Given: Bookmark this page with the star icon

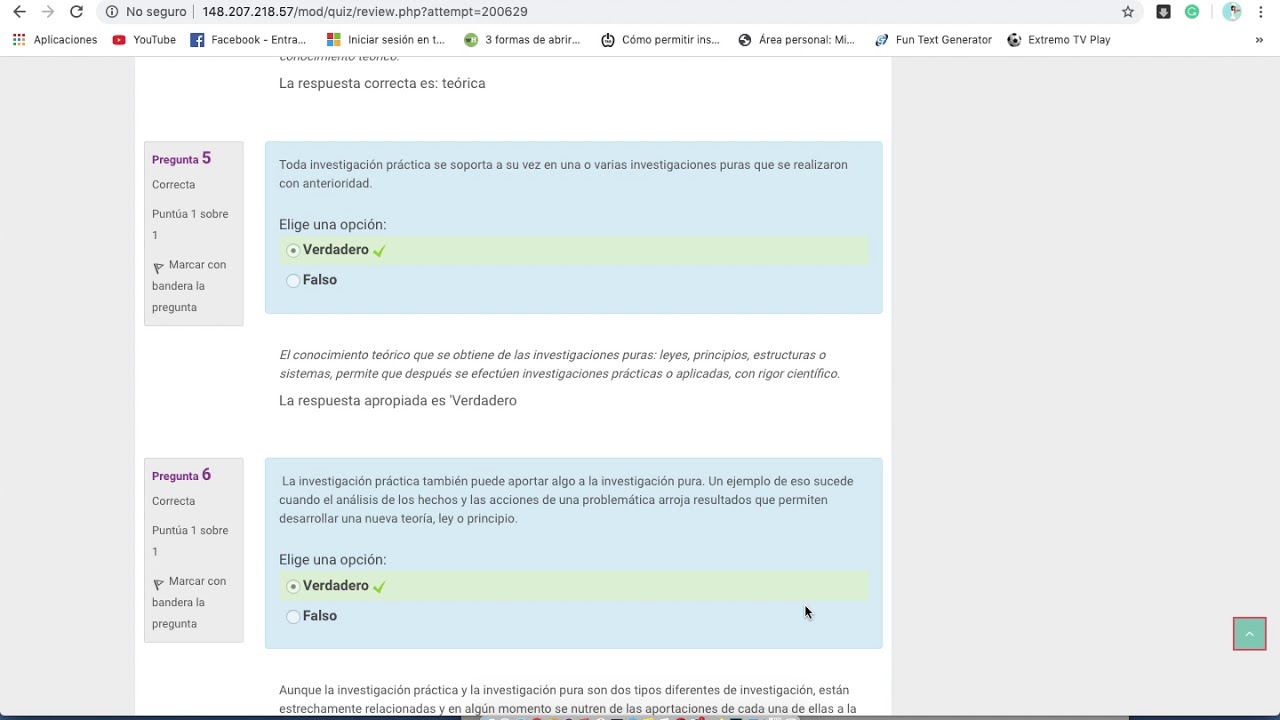Looking at the screenshot, I should [x=1128, y=12].
